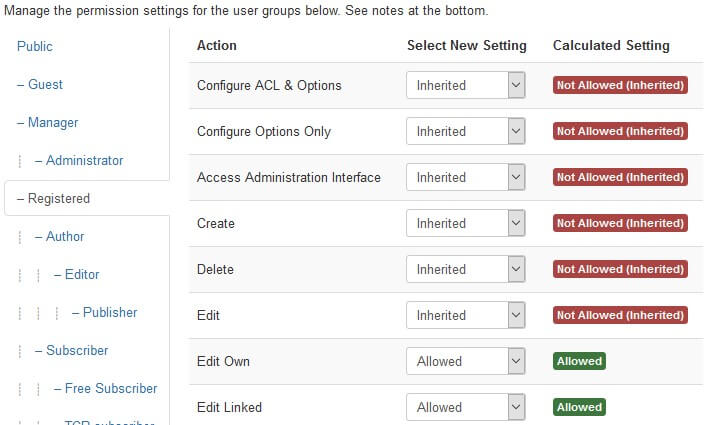Viewport: 704px width, 425px height.
Task: Click the Not Allowed badge for Create
Action: point(620,223)
